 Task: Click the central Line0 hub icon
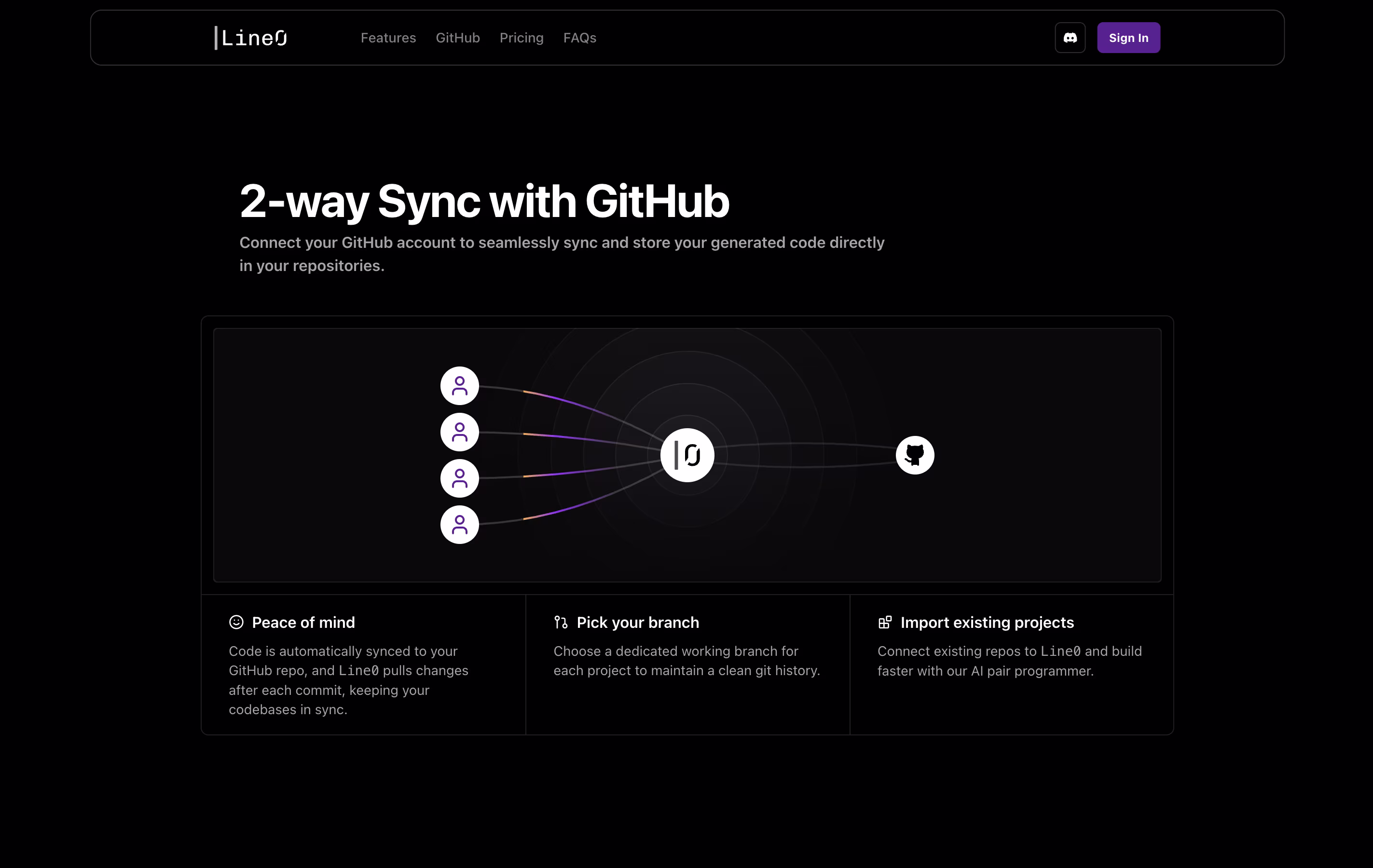[x=687, y=455]
